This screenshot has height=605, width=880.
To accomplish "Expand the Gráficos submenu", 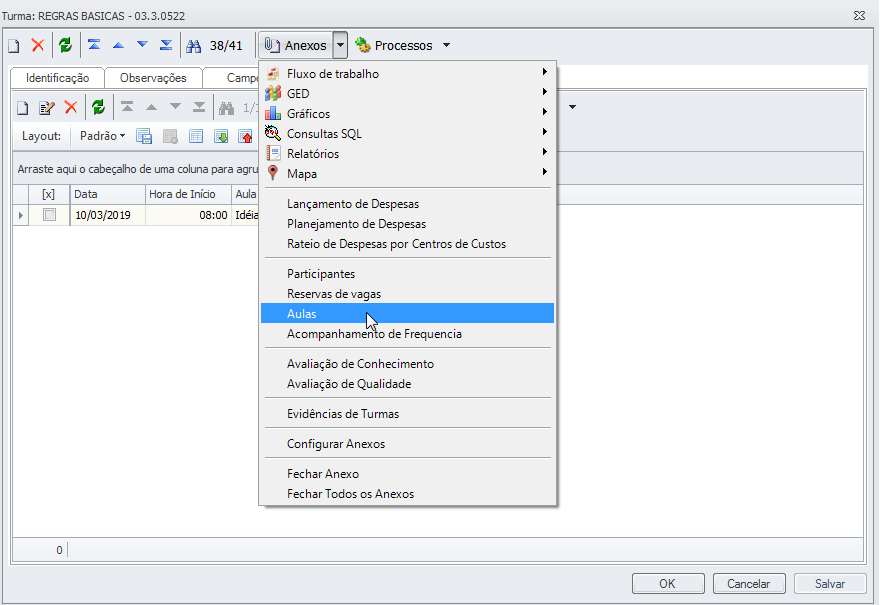I will (x=407, y=114).
